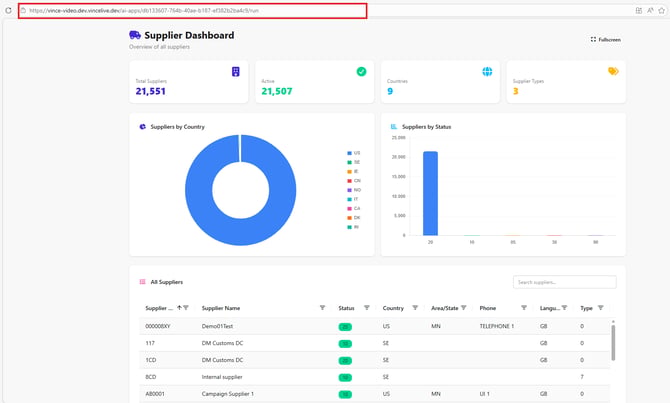
Task: Open filter for Phone column
Action: (524, 308)
